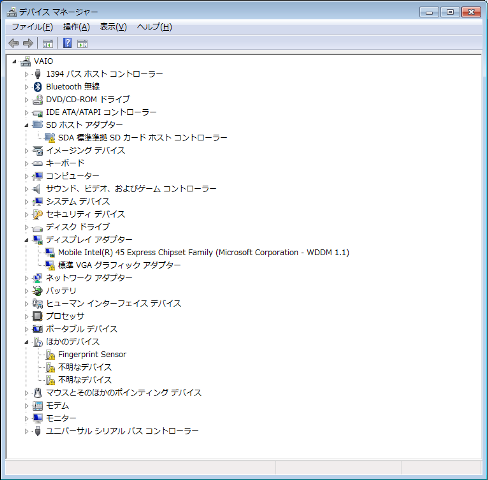Click the Forward arrow toolbar icon
The height and width of the screenshot is (480, 488).
click(28, 43)
